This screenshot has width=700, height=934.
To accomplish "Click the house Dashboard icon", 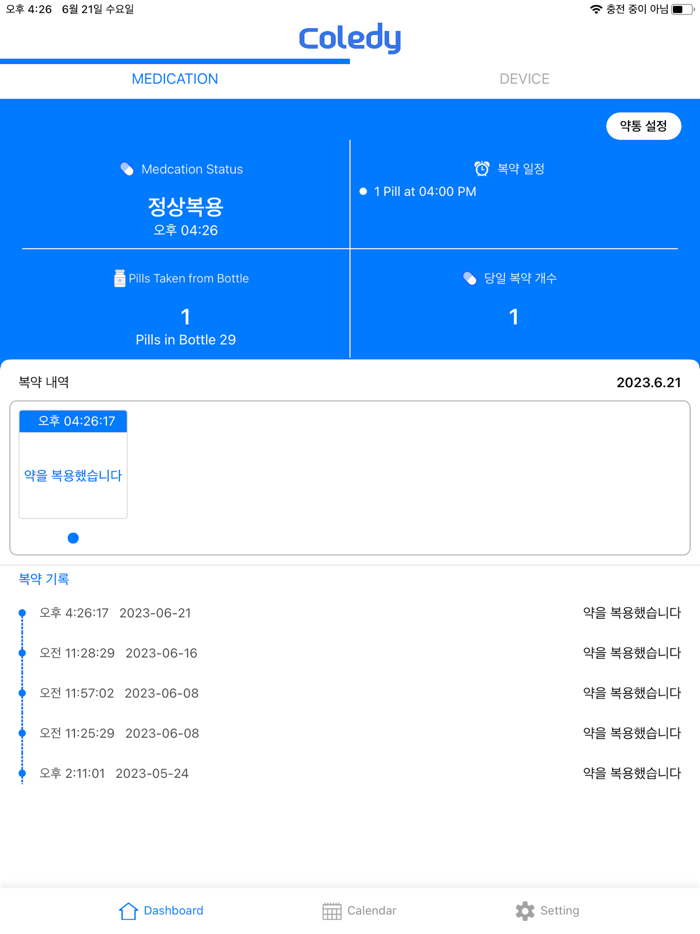I will coord(128,911).
